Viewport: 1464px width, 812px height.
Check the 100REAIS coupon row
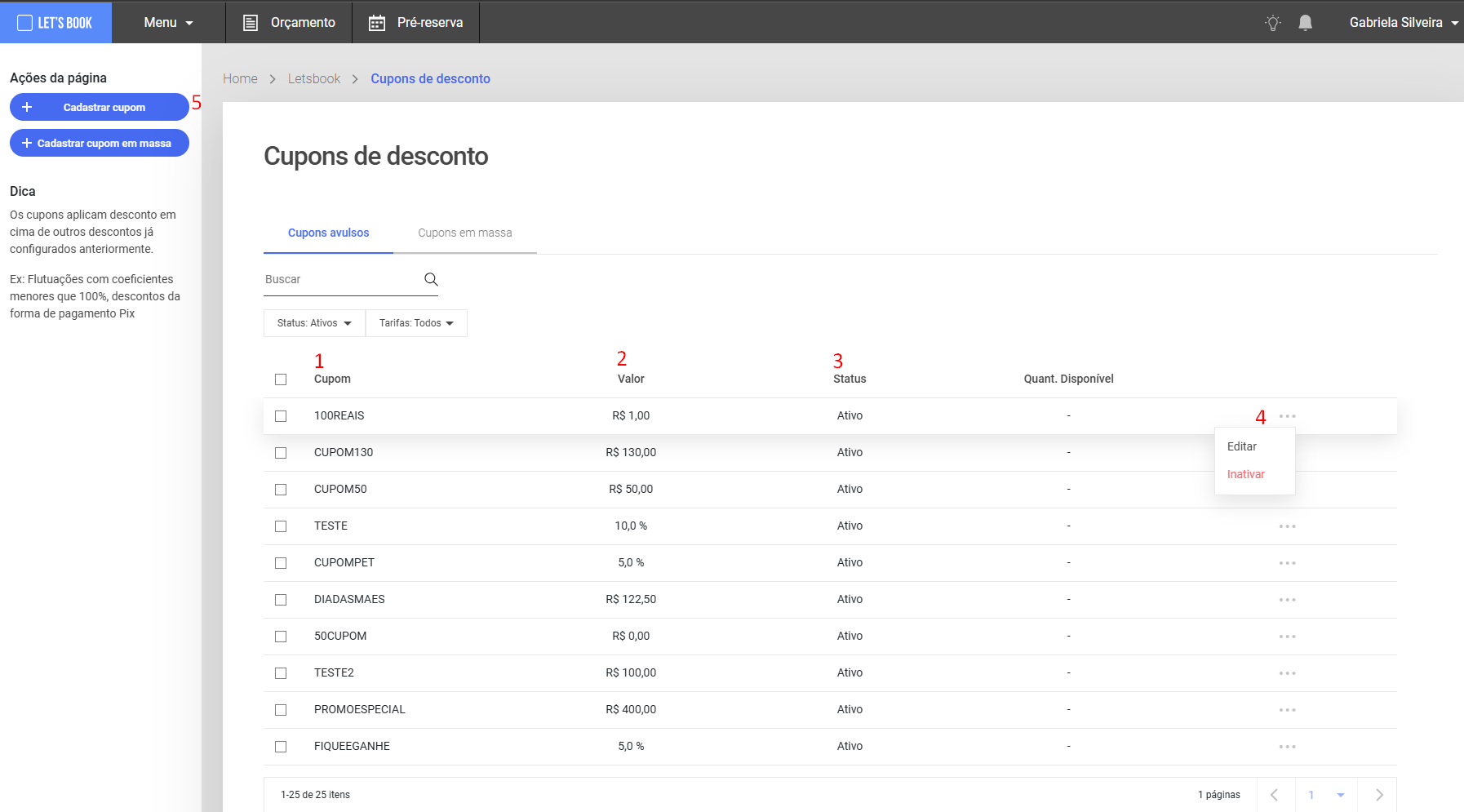(x=281, y=416)
